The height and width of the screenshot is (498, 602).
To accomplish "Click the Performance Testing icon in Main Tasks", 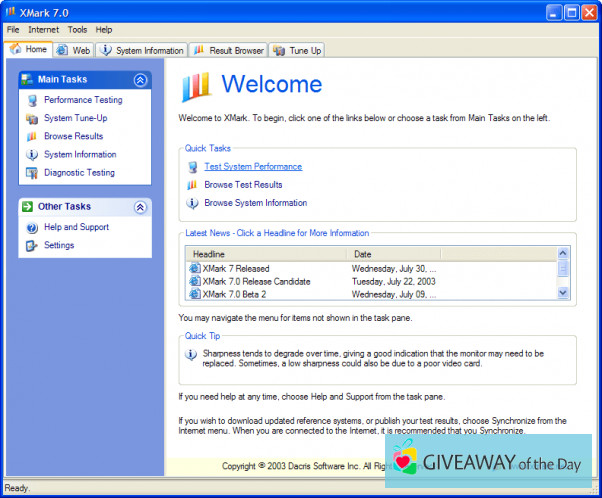I will [x=33, y=100].
